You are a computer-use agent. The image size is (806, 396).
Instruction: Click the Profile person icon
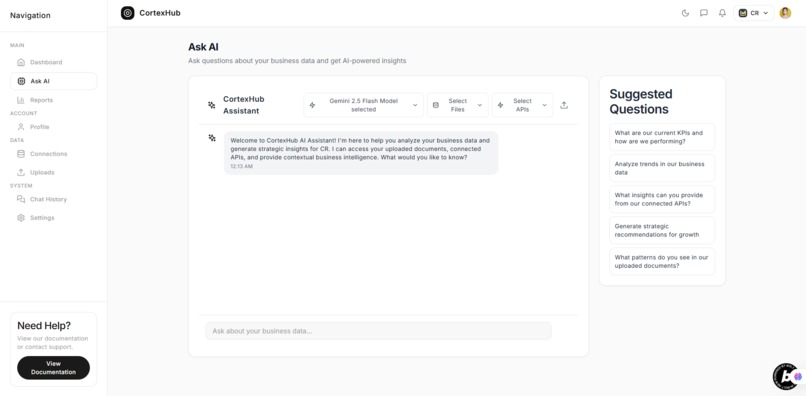[x=21, y=127]
